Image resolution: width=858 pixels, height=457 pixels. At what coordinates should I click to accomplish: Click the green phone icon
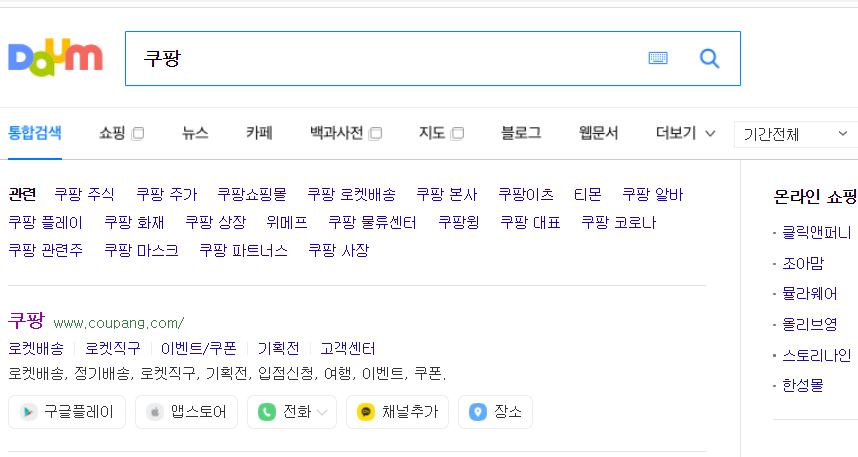tap(267, 412)
